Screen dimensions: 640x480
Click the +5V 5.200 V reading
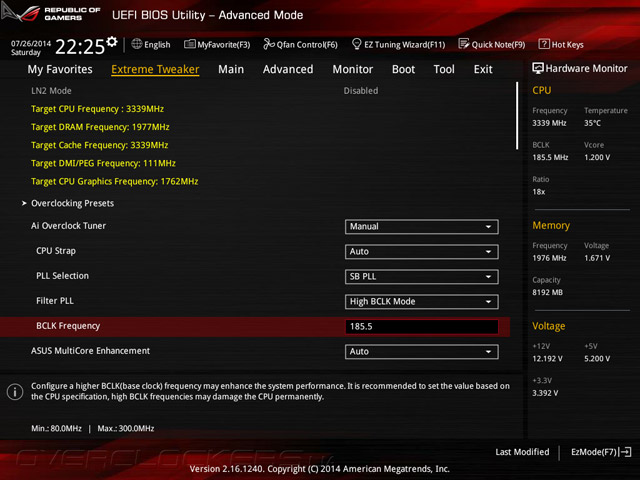point(597,358)
